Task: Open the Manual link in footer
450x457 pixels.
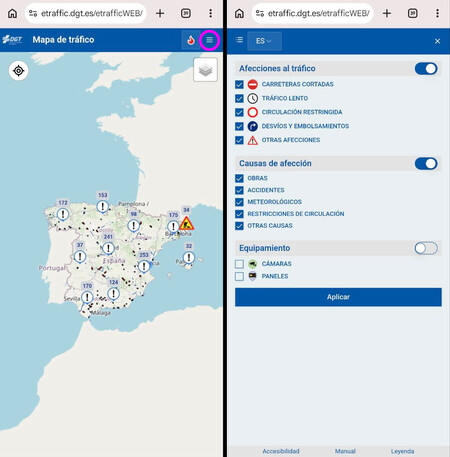Action: [x=345, y=451]
